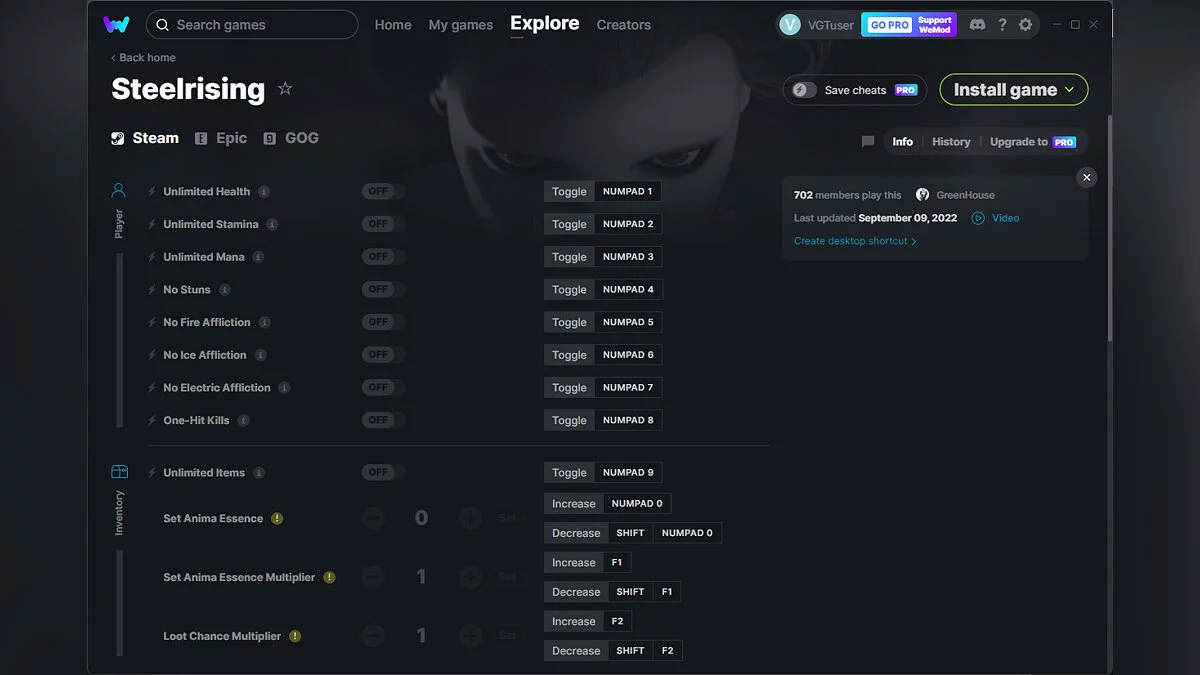This screenshot has height=675, width=1200.
Task: Open the History tab
Action: point(950,141)
